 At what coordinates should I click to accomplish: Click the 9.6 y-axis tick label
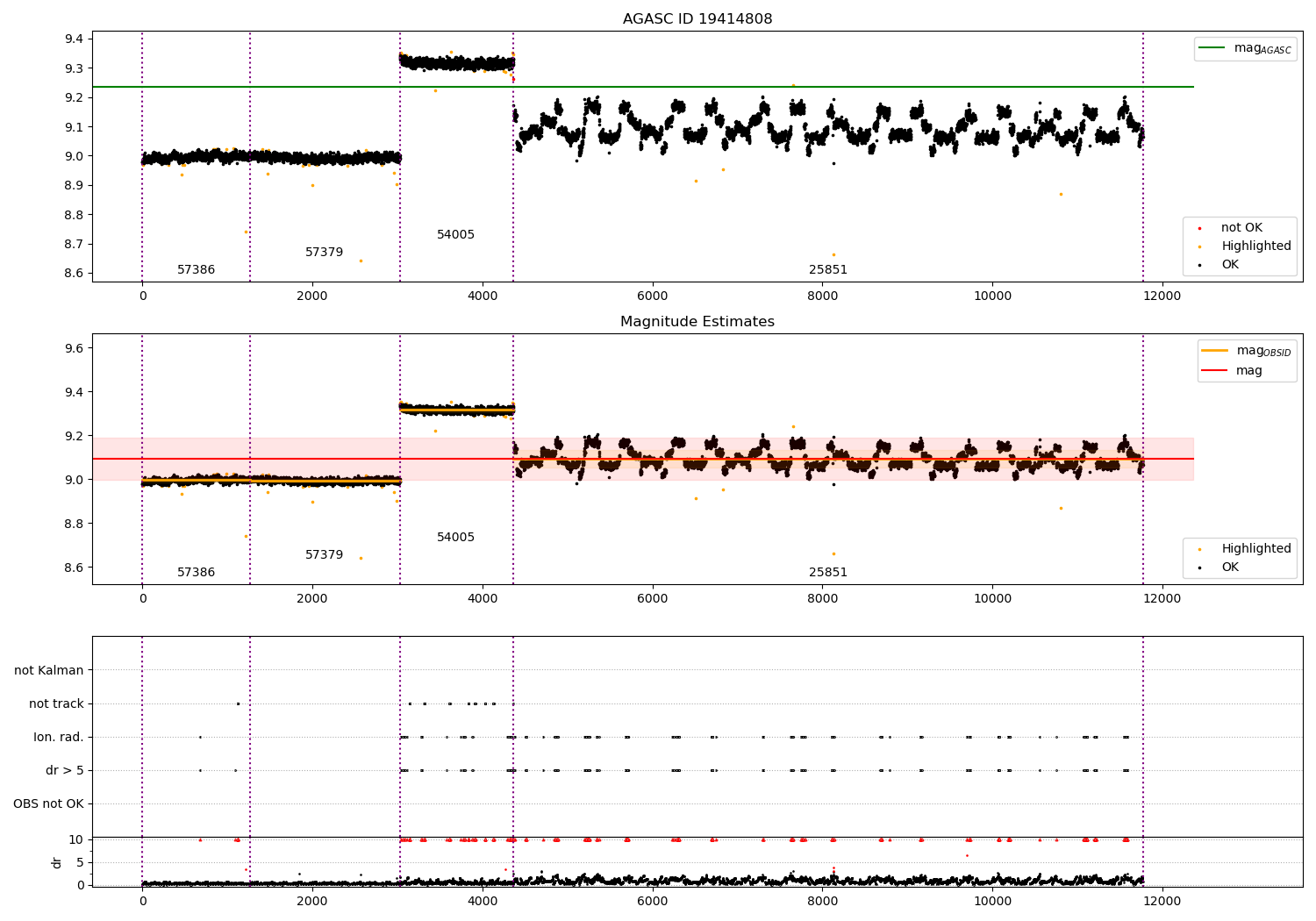coord(74,349)
